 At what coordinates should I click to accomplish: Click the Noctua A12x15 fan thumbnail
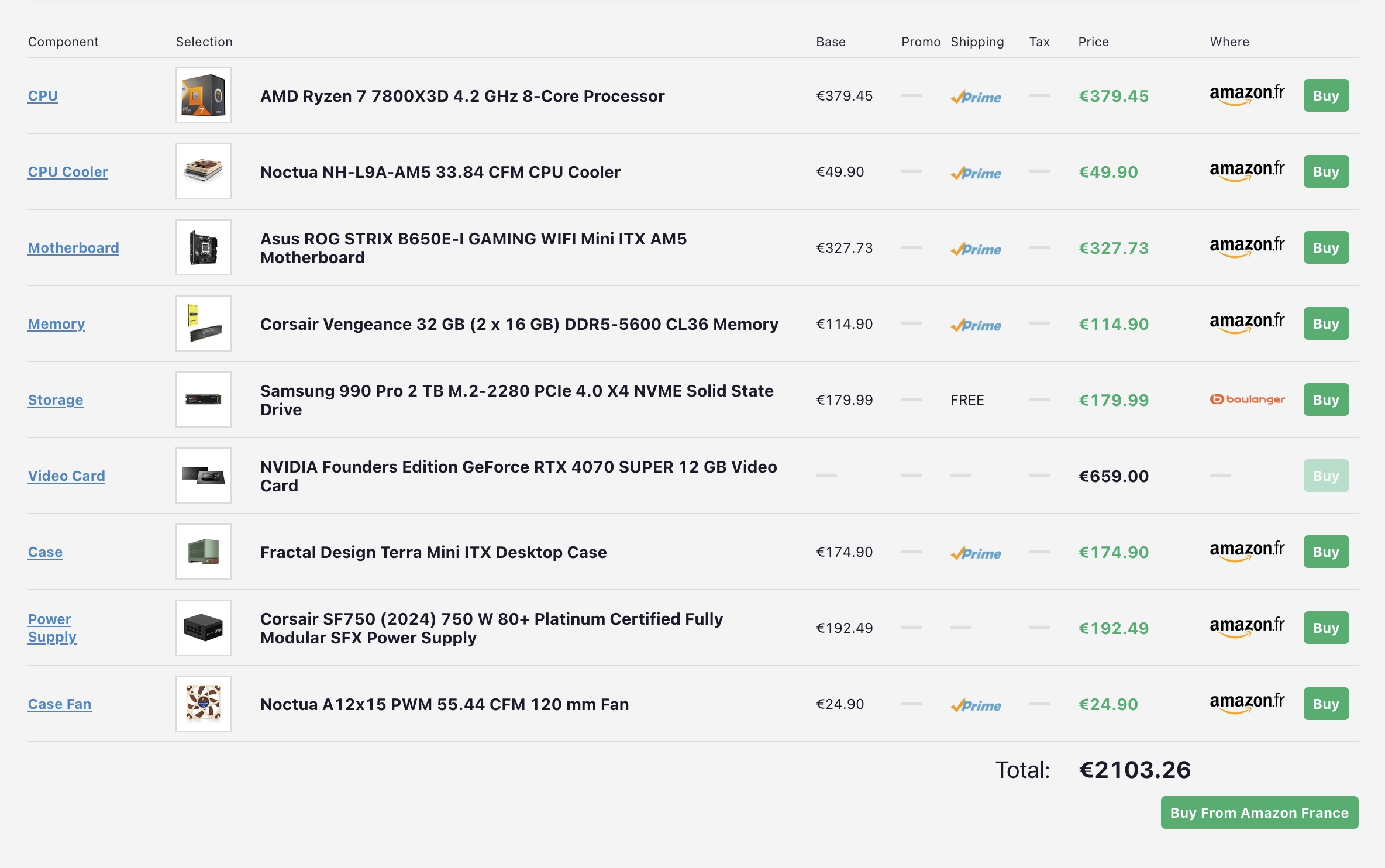point(203,704)
